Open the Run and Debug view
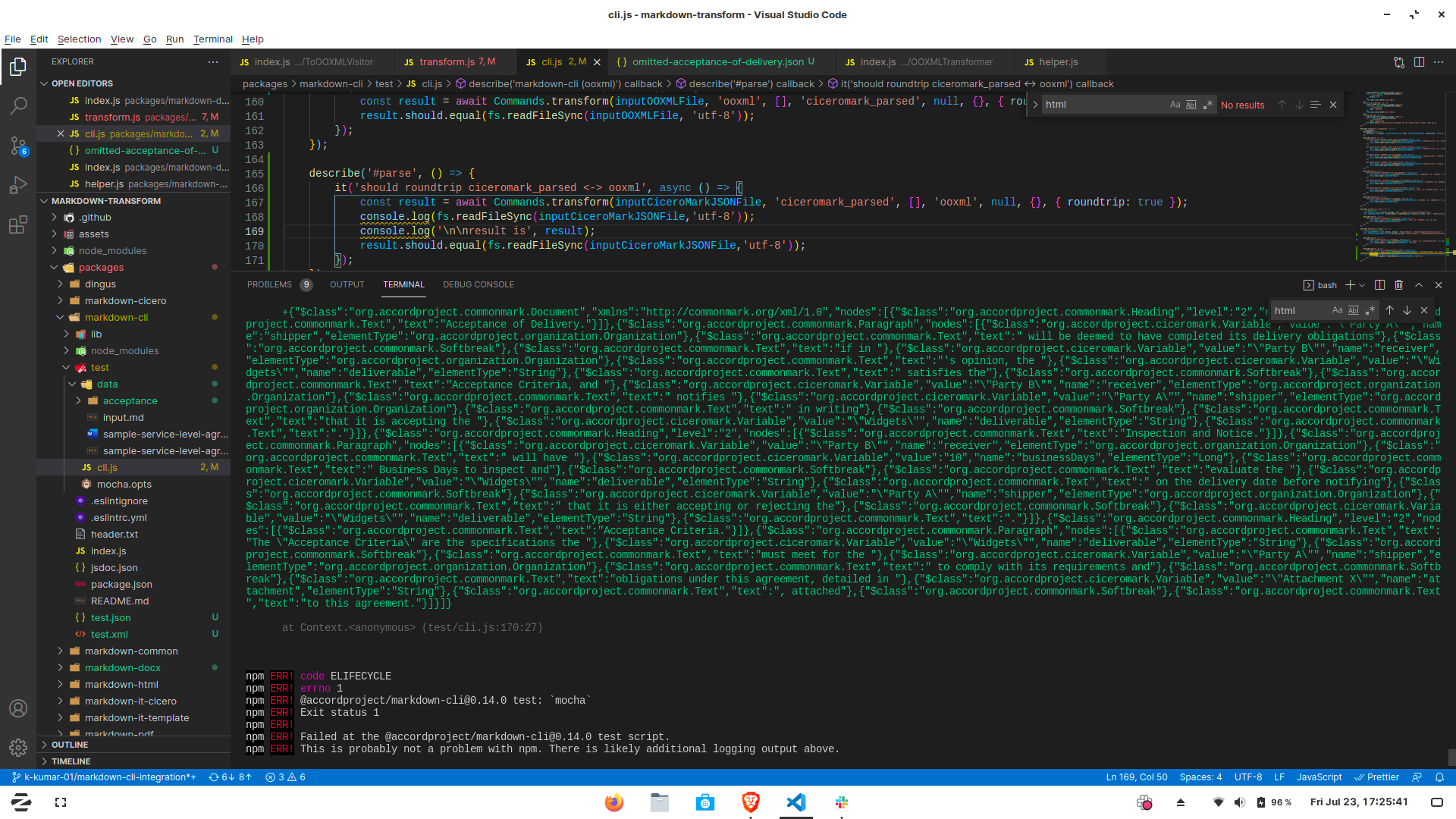The image size is (1456, 819). (18, 185)
